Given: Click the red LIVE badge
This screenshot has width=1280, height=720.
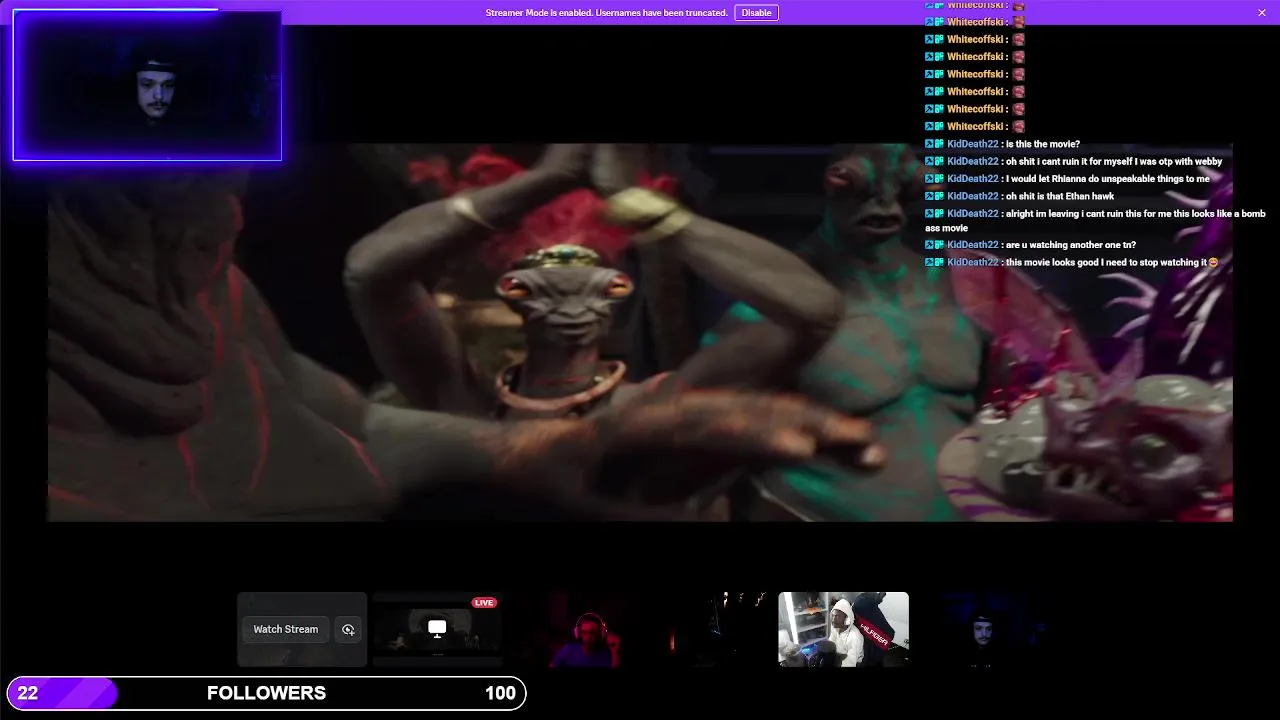Looking at the screenshot, I should coord(484,603).
